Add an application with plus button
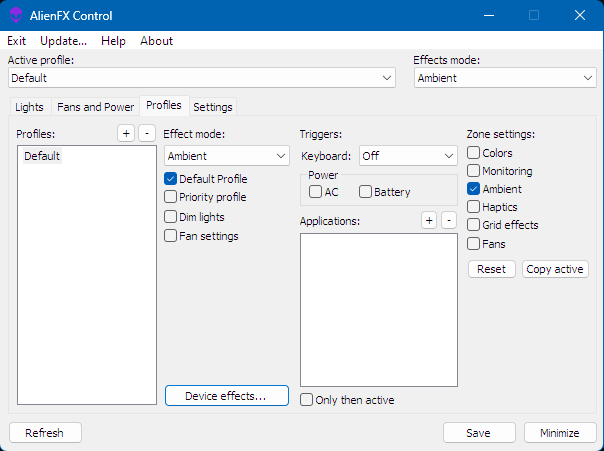This screenshot has height=451, width=604. [429, 221]
